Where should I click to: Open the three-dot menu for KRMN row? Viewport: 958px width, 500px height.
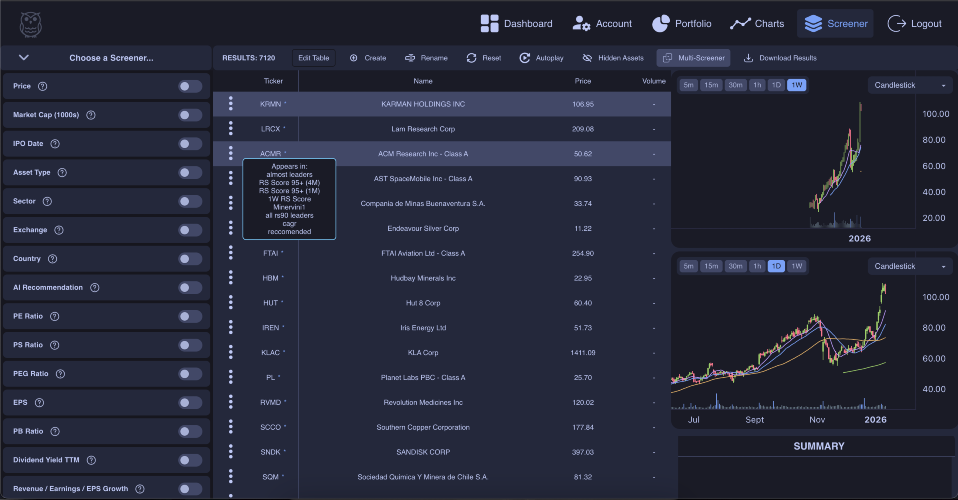[x=231, y=103]
